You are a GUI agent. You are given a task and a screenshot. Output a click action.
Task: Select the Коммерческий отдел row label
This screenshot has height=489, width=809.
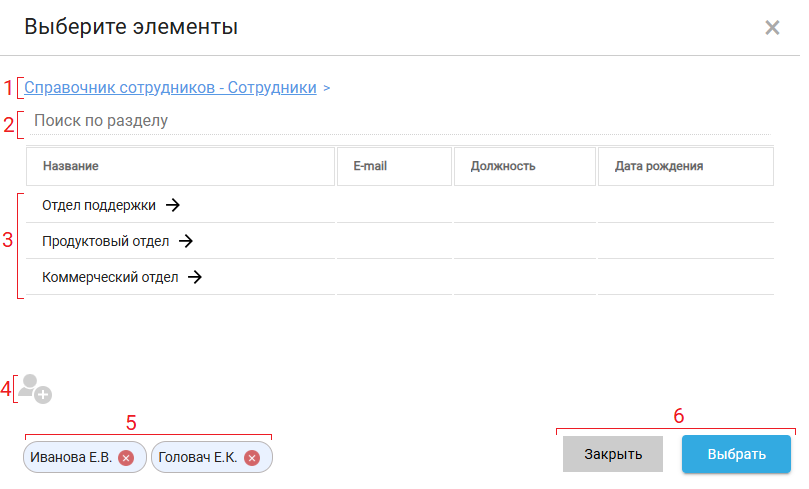(x=110, y=278)
